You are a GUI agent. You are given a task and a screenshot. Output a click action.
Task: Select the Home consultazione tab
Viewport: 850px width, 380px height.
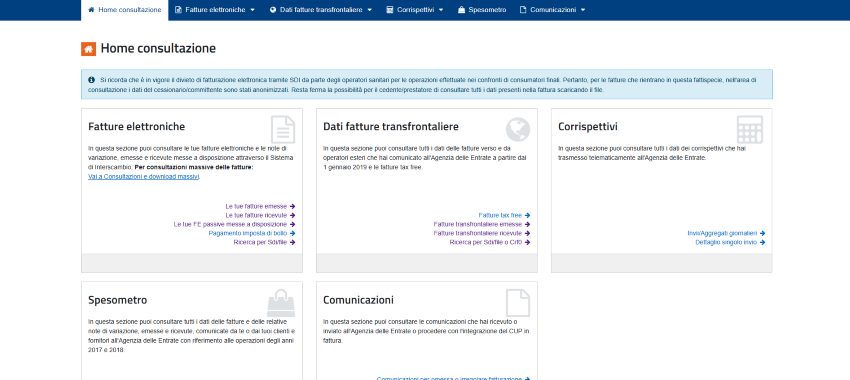point(125,10)
